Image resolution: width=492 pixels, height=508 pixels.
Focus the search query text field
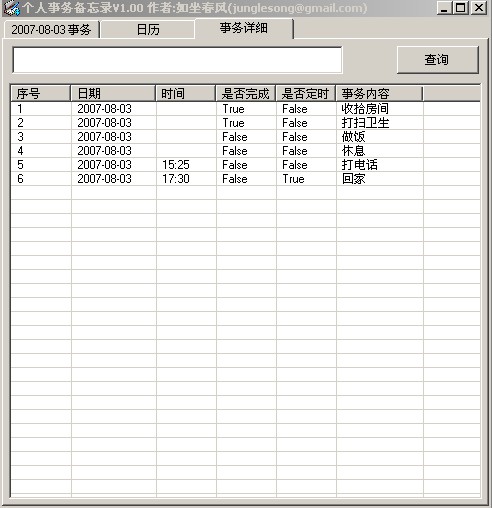point(177,60)
